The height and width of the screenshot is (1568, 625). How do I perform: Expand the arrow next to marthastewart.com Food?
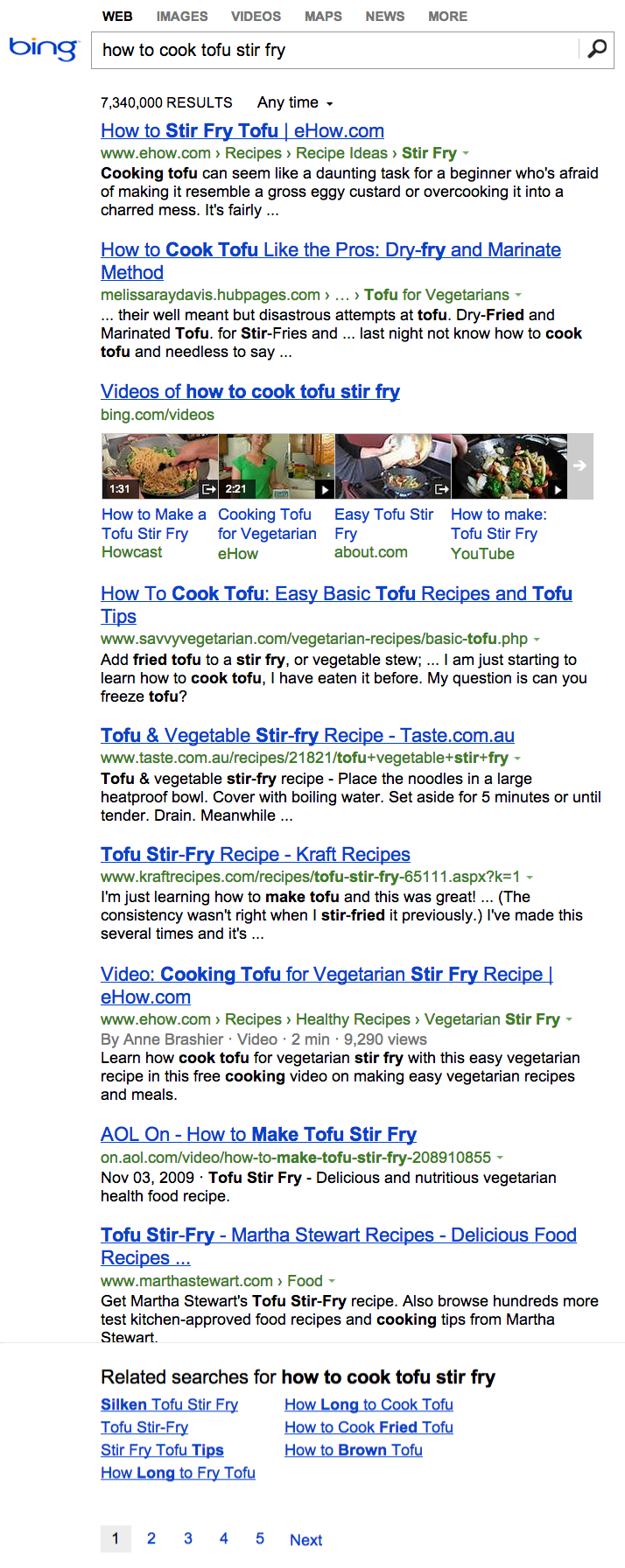click(332, 1281)
